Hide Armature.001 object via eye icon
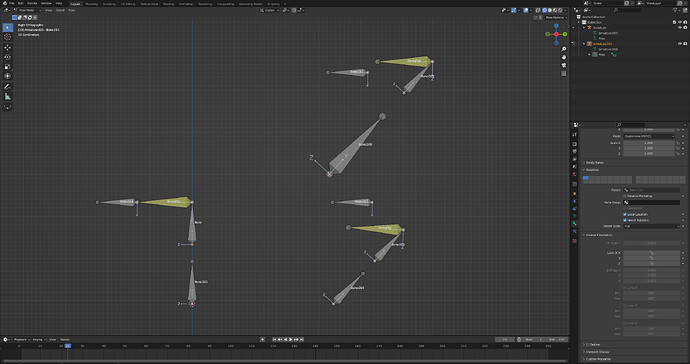 coord(680,44)
